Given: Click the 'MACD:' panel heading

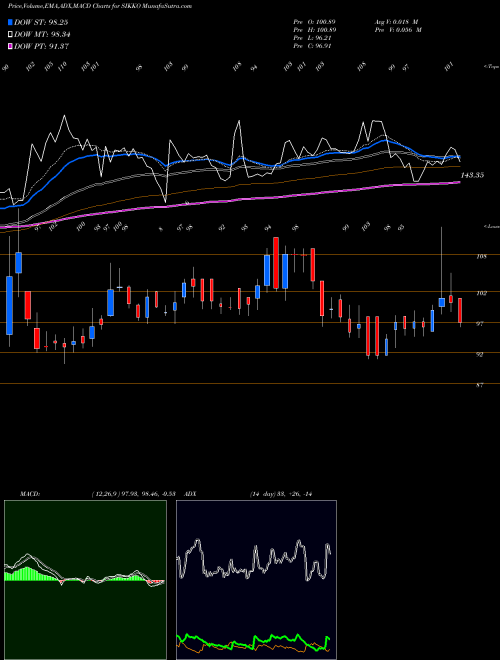Looking at the screenshot, I should (x=29, y=494).
